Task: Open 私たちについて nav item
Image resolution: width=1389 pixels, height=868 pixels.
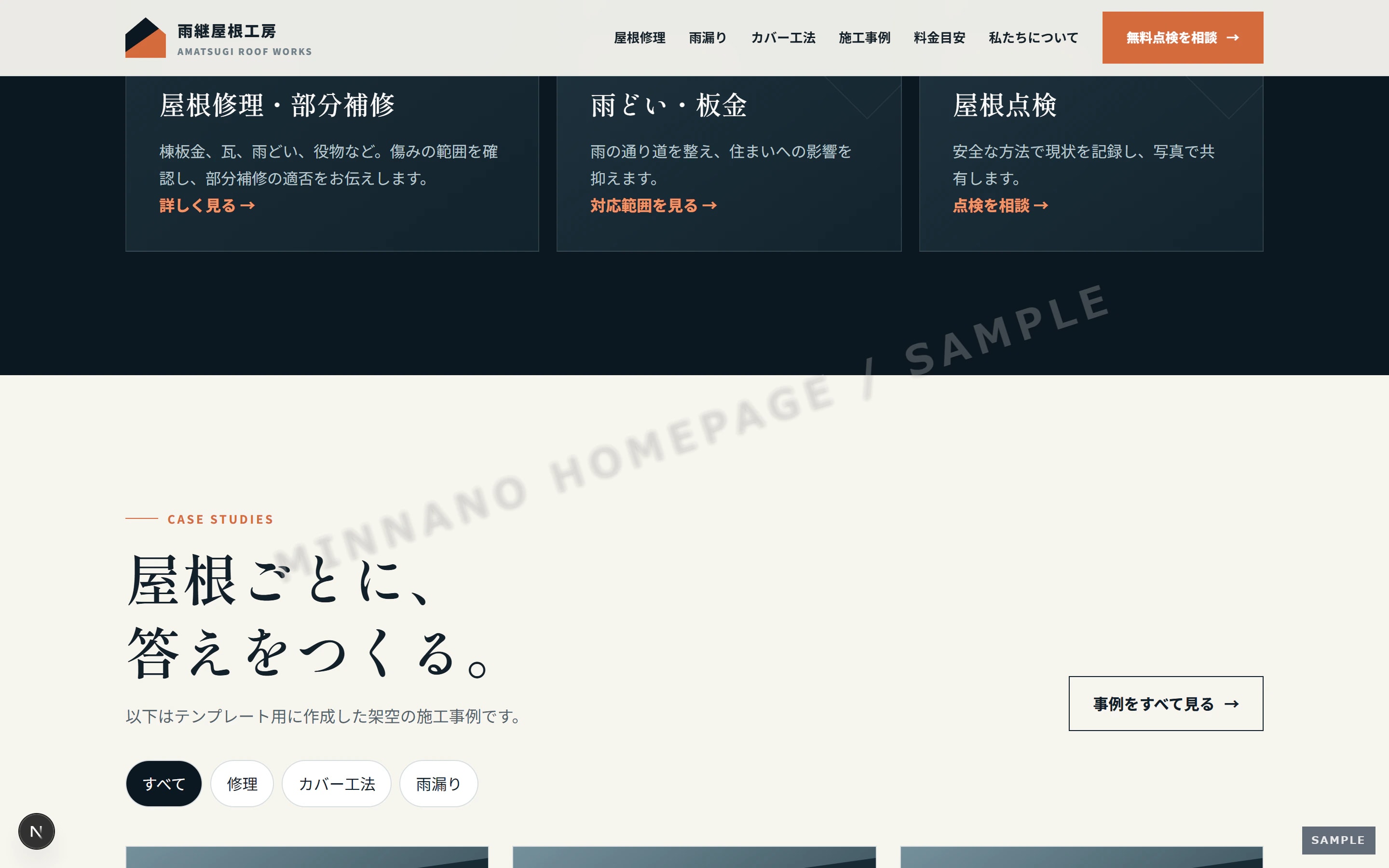Action: [x=1033, y=38]
